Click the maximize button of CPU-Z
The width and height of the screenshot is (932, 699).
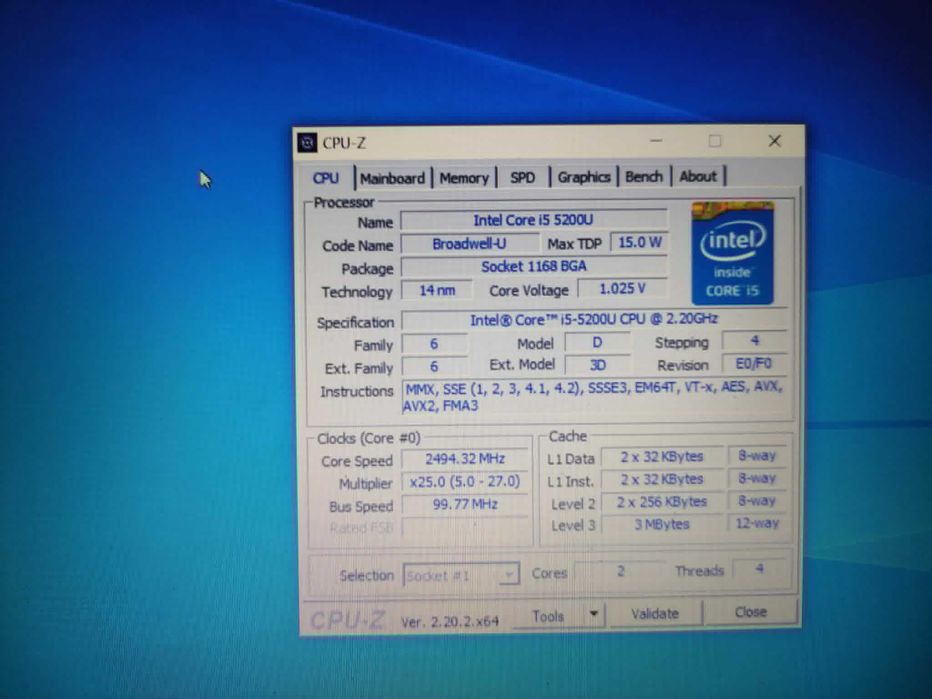(x=715, y=141)
